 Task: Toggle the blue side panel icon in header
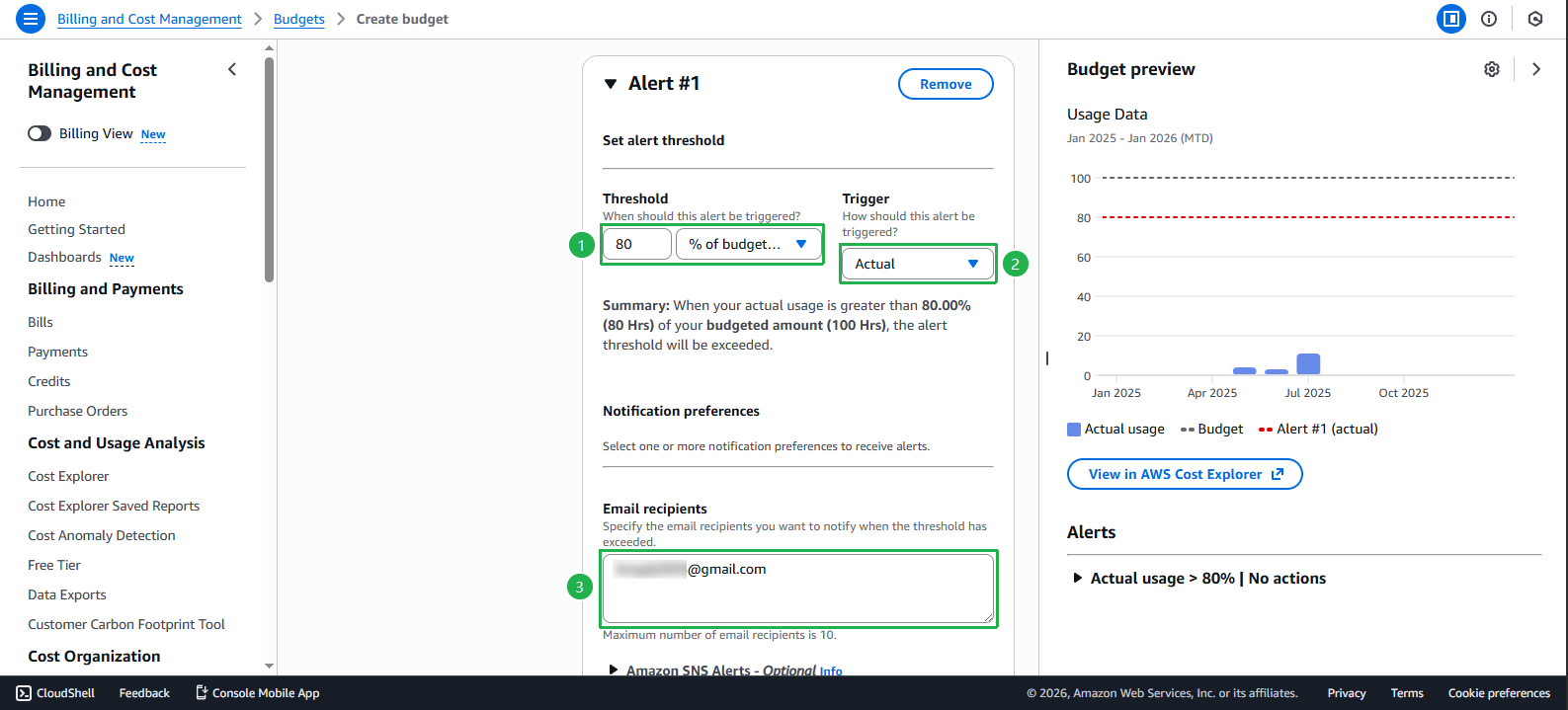click(1450, 19)
